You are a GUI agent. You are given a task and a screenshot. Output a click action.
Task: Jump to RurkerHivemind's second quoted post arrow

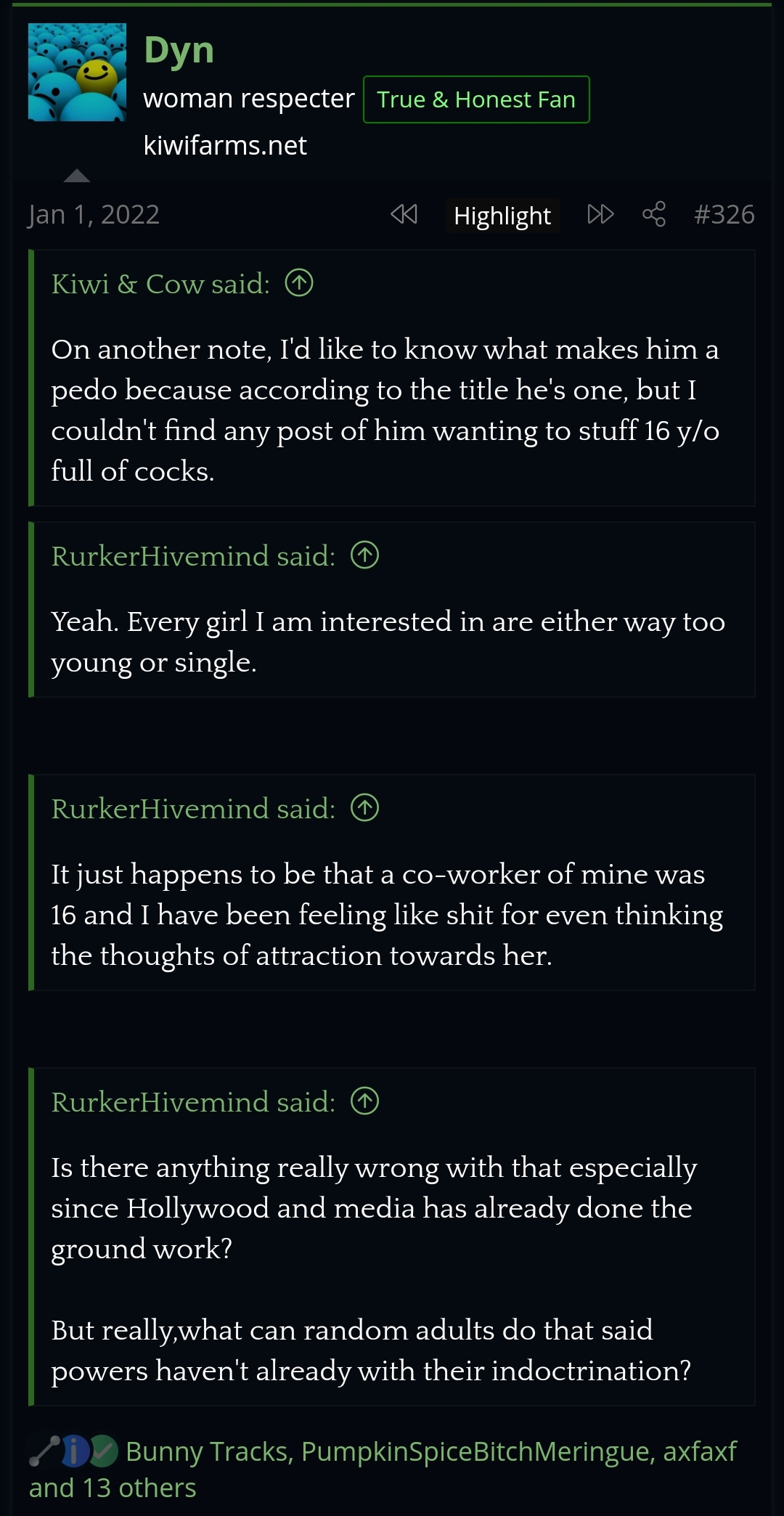pos(364,808)
